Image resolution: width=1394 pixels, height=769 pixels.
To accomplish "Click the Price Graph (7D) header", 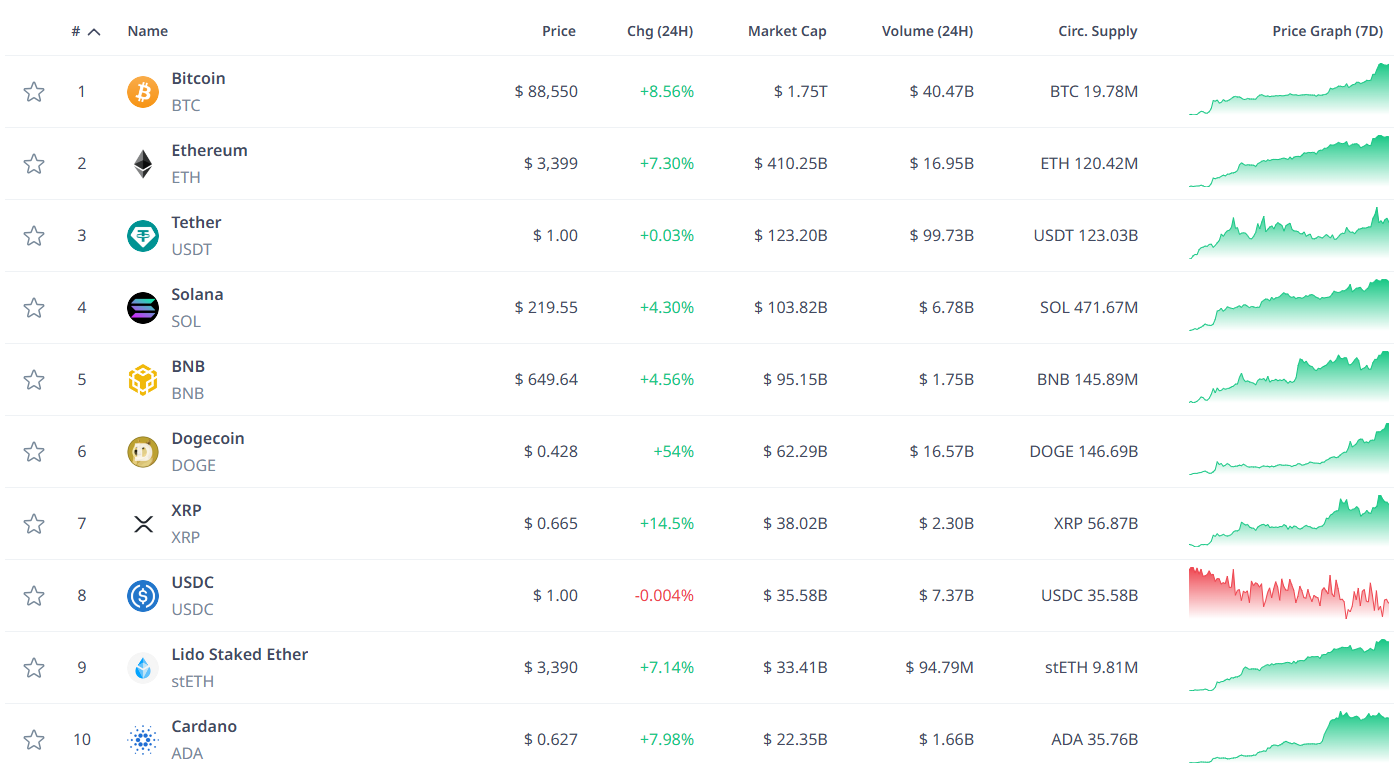I will coord(1327,31).
